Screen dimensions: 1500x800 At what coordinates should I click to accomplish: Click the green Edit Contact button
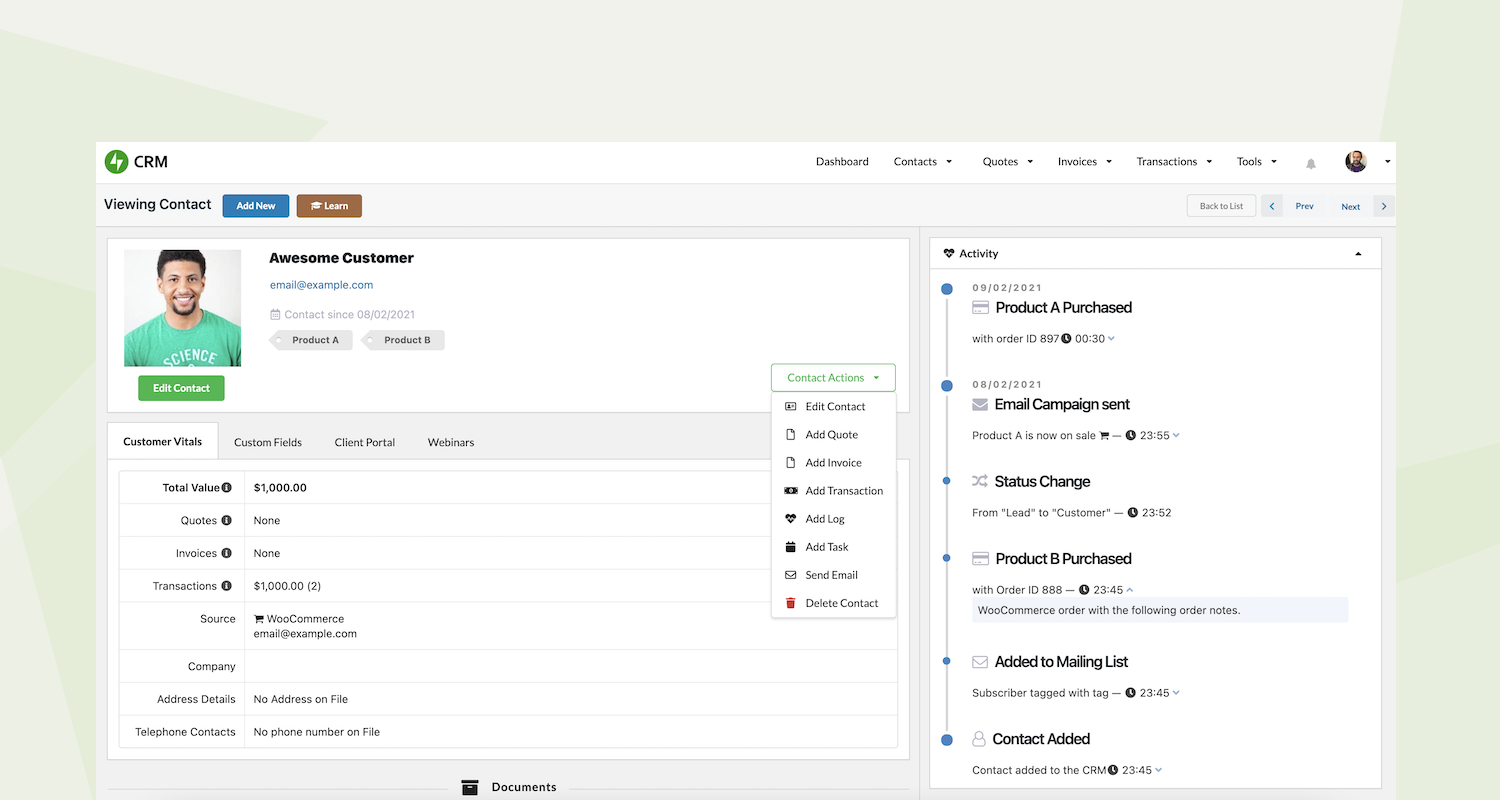pos(181,388)
